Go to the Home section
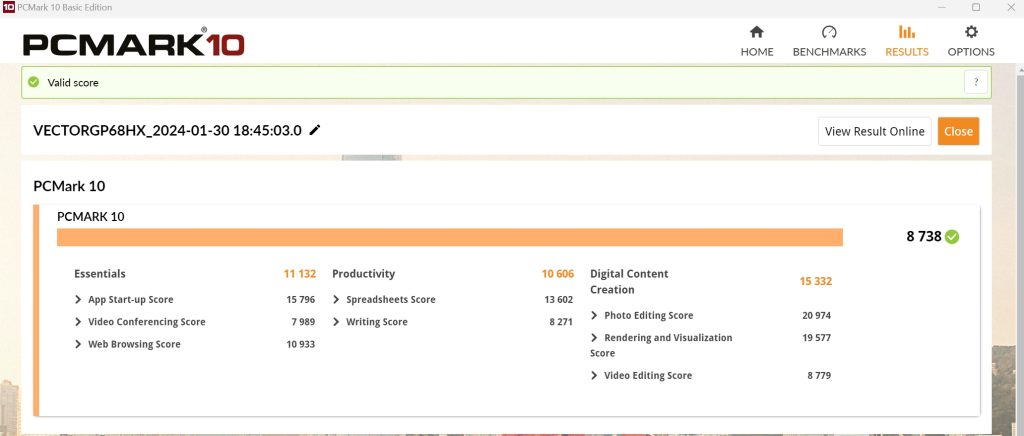 [x=757, y=42]
